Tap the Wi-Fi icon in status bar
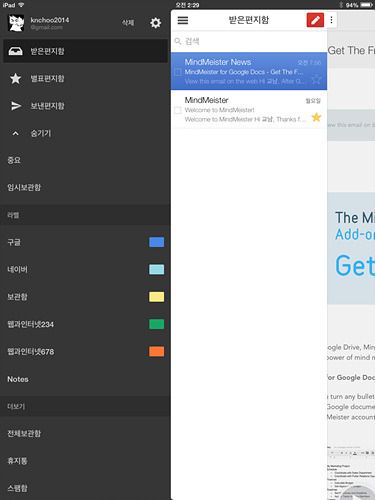 tap(21, 5)
